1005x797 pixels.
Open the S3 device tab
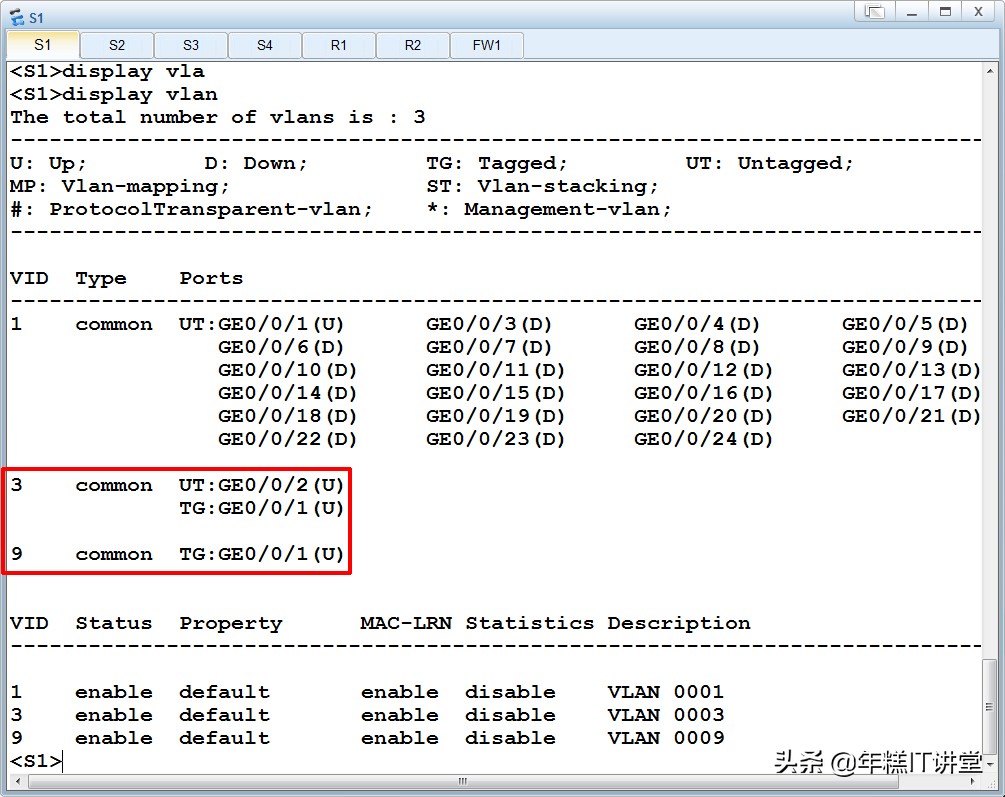tap(191, 45)
